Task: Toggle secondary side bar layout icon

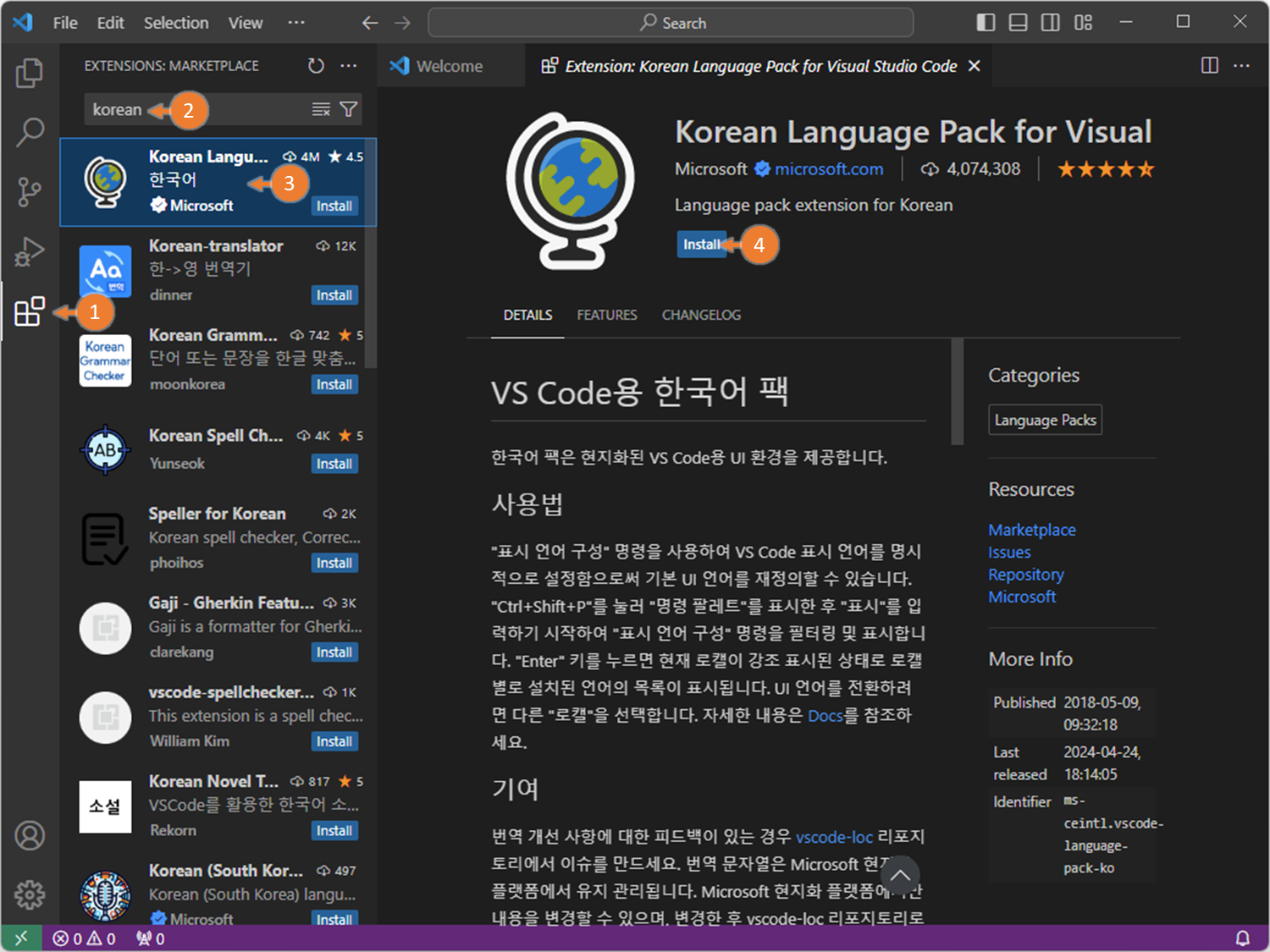Action: point(1050,23)
